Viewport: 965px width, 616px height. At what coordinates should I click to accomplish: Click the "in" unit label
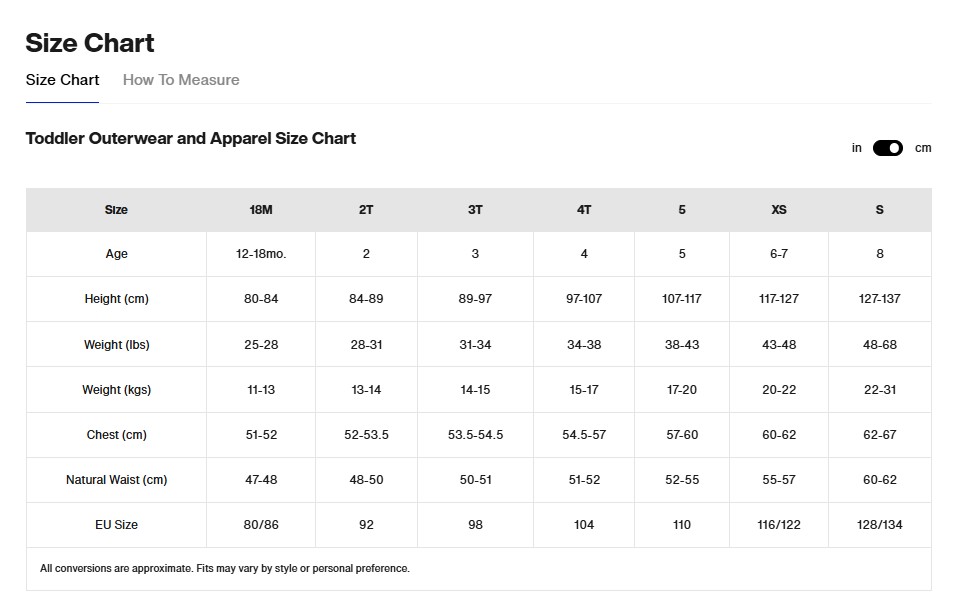point(857,148)
